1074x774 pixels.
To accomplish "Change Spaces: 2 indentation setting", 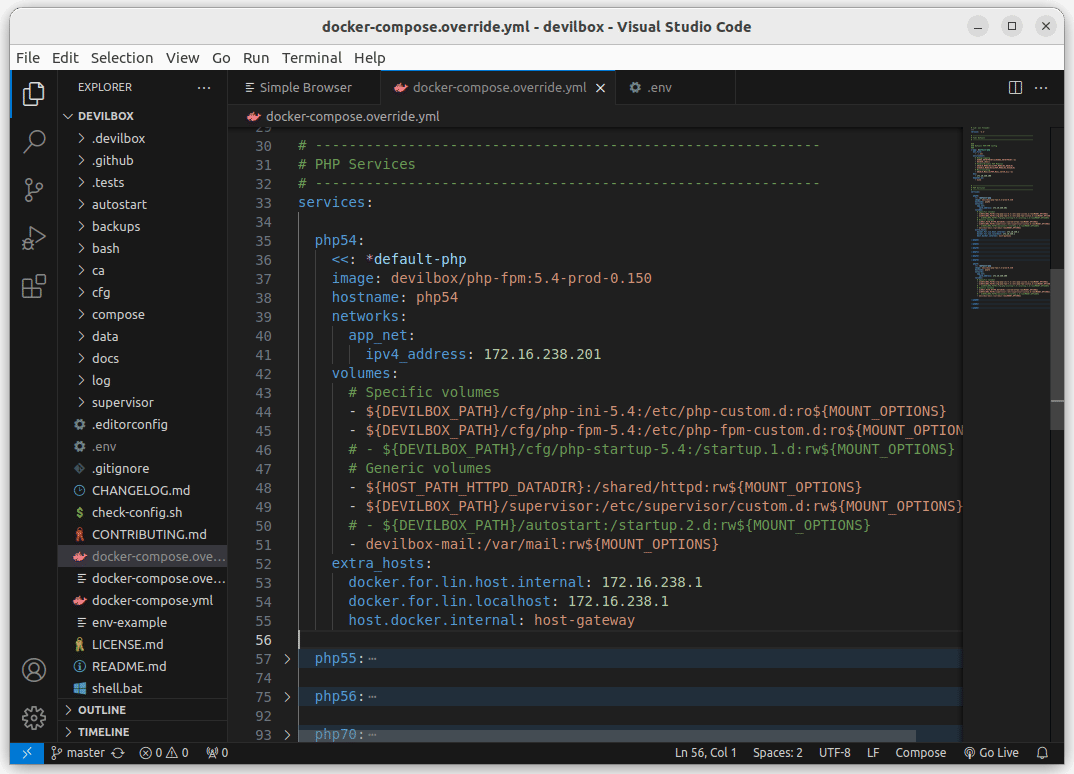I will [777, 753].
